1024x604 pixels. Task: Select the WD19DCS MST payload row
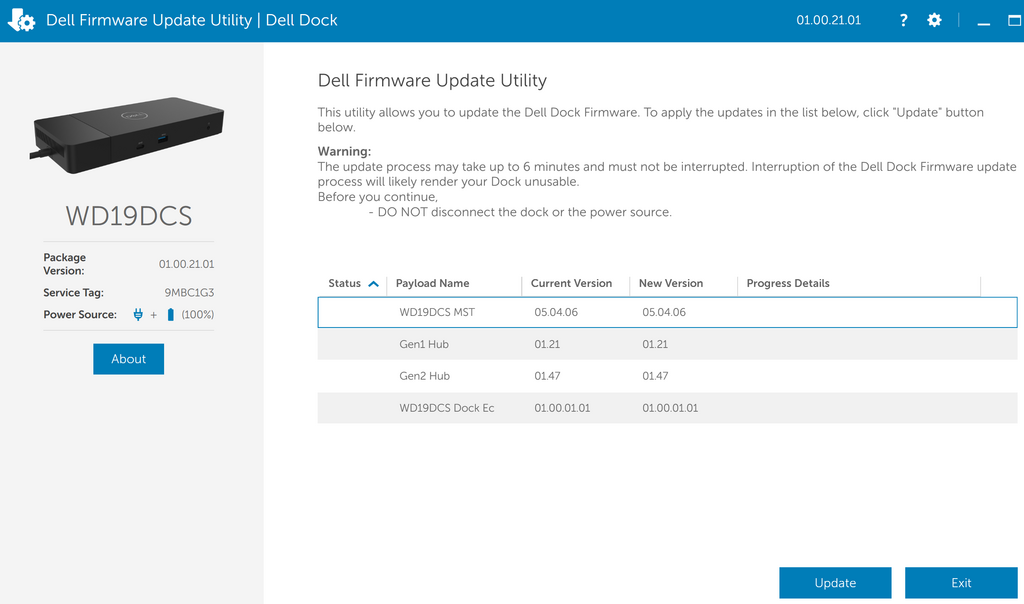[667, 312]
